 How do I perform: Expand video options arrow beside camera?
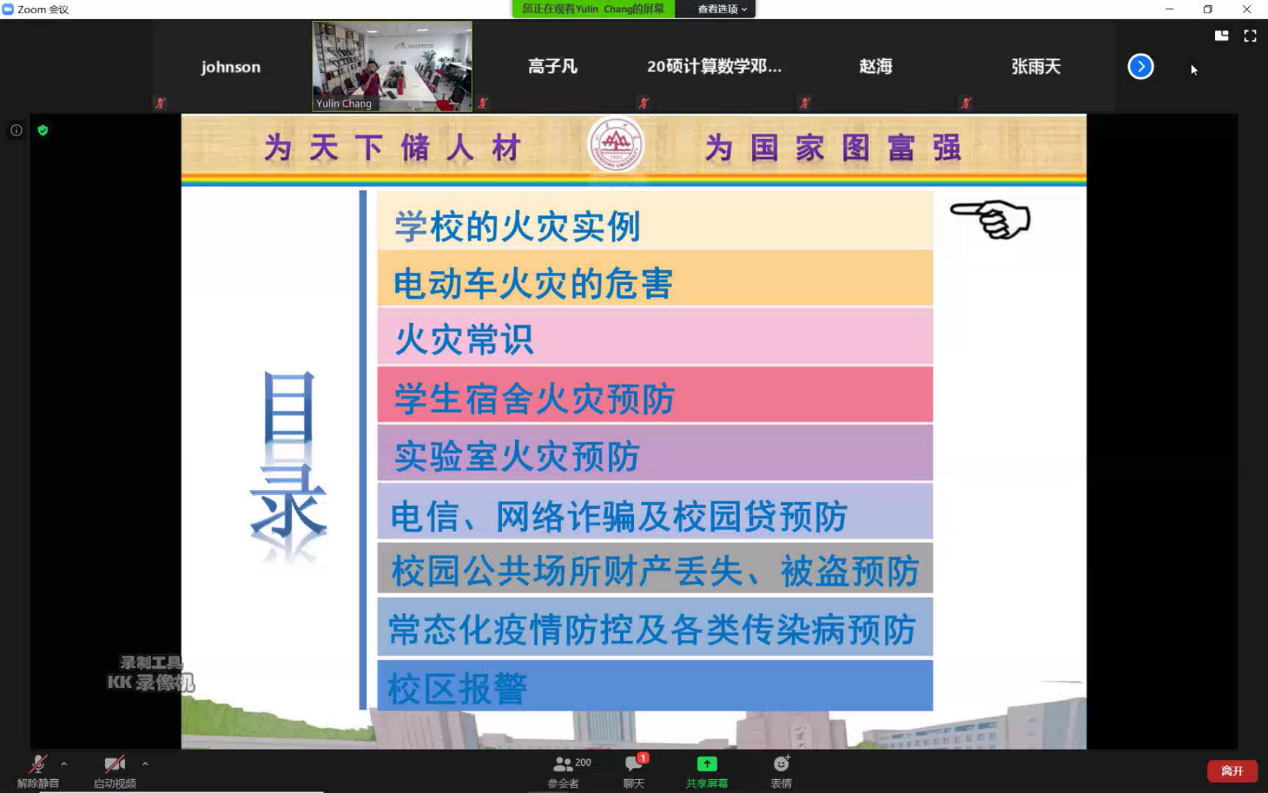(x=145, y=764)
